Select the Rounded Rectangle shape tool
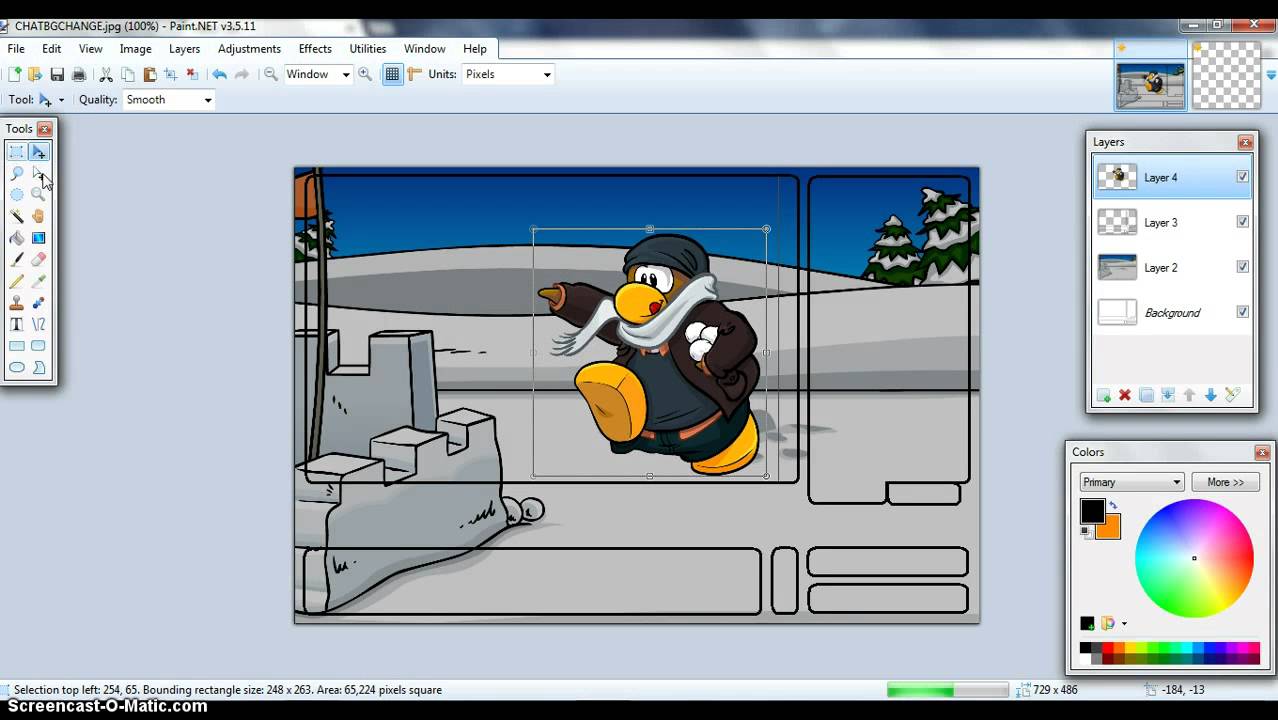The width and height of the screenshot is (1278, 720). (38, 346)
